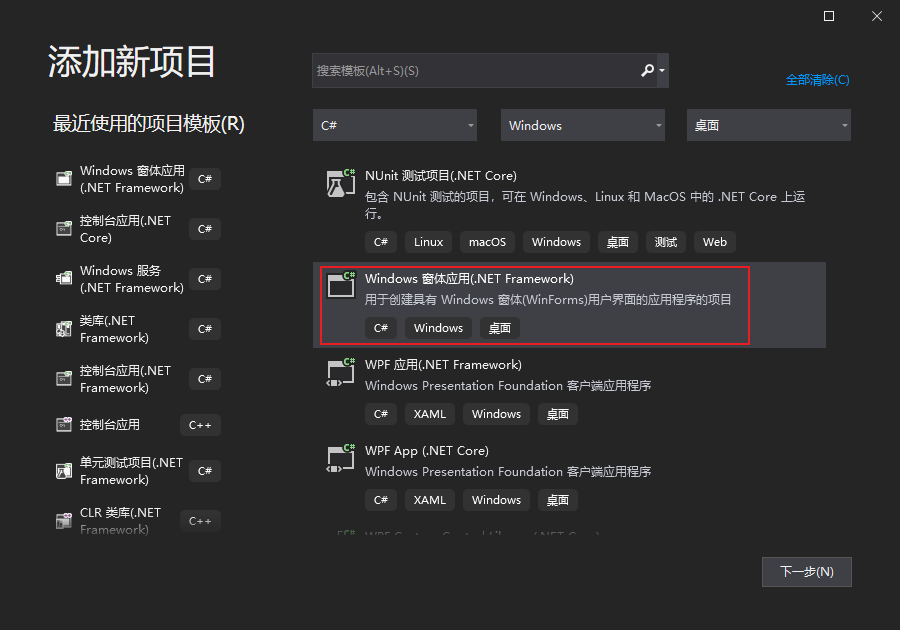Click 桌面 tag under Windows 窗体应用 template
Screen dimensions: 900x630
pos(499,328)
